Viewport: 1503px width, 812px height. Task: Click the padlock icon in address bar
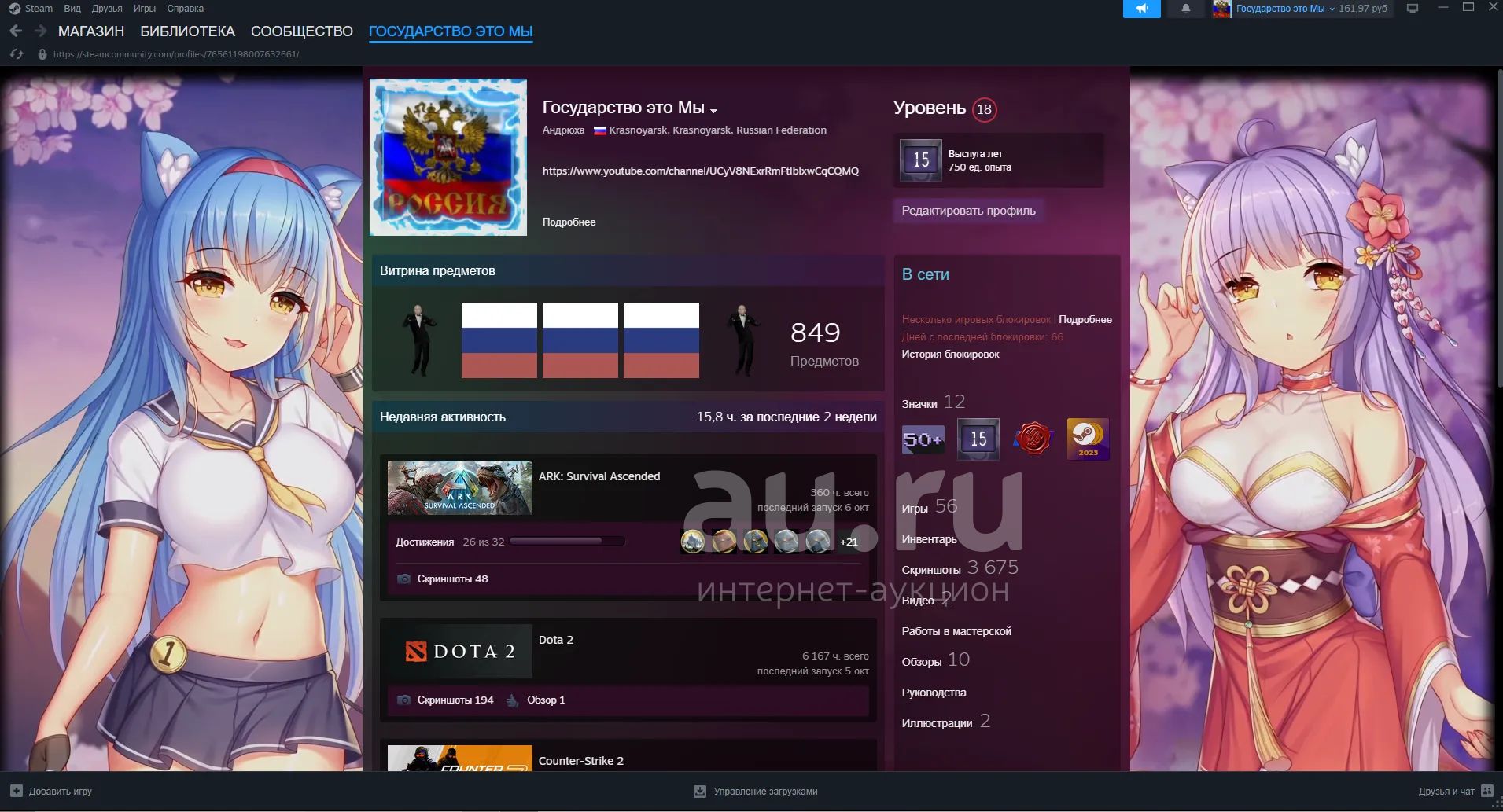point(42,54)
